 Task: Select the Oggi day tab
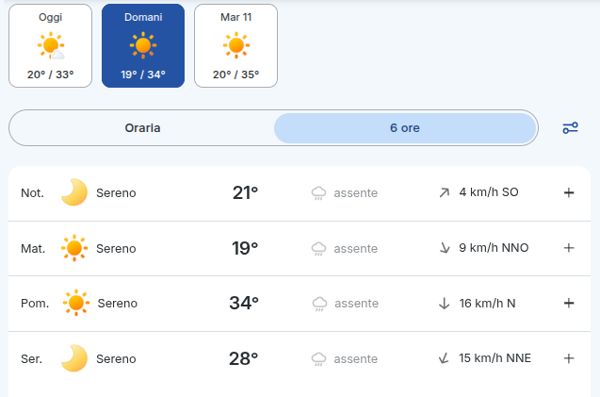coord(51,46)
